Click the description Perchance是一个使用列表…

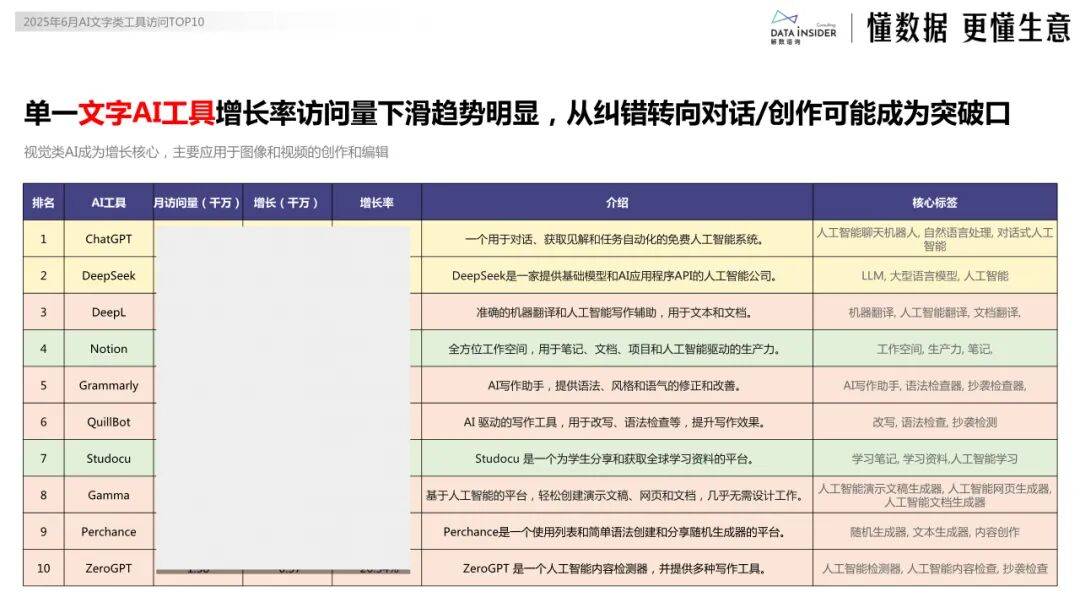(614, 532)
